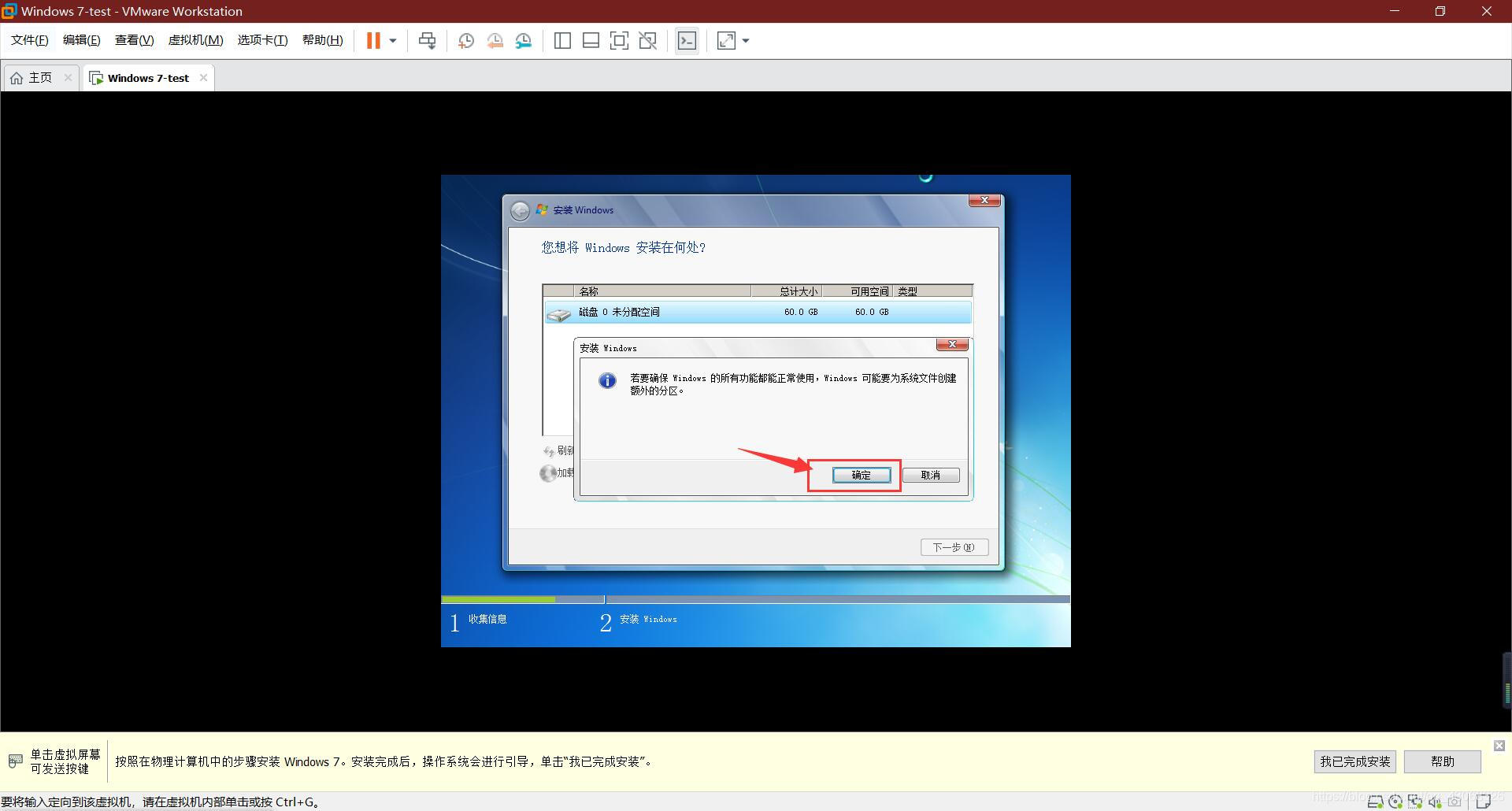Click the hard disk status icon
The width and height of the screenshot is (1512, 811).
pyautogui.click(x=1376, y=802)
